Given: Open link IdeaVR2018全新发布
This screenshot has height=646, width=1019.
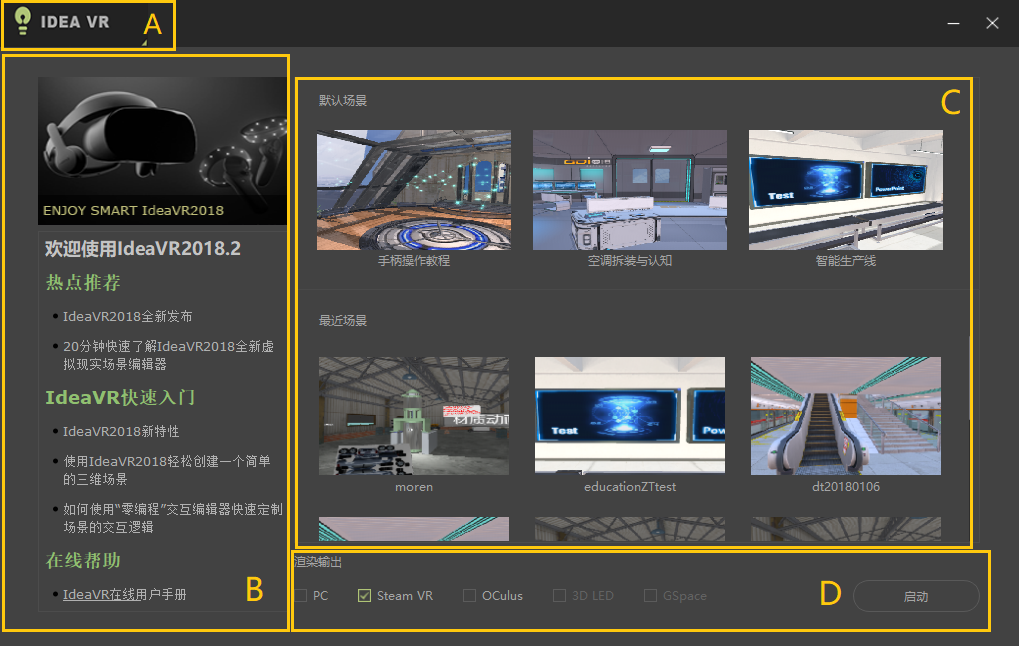Looking at the screenshot, I should pos(127,317).
